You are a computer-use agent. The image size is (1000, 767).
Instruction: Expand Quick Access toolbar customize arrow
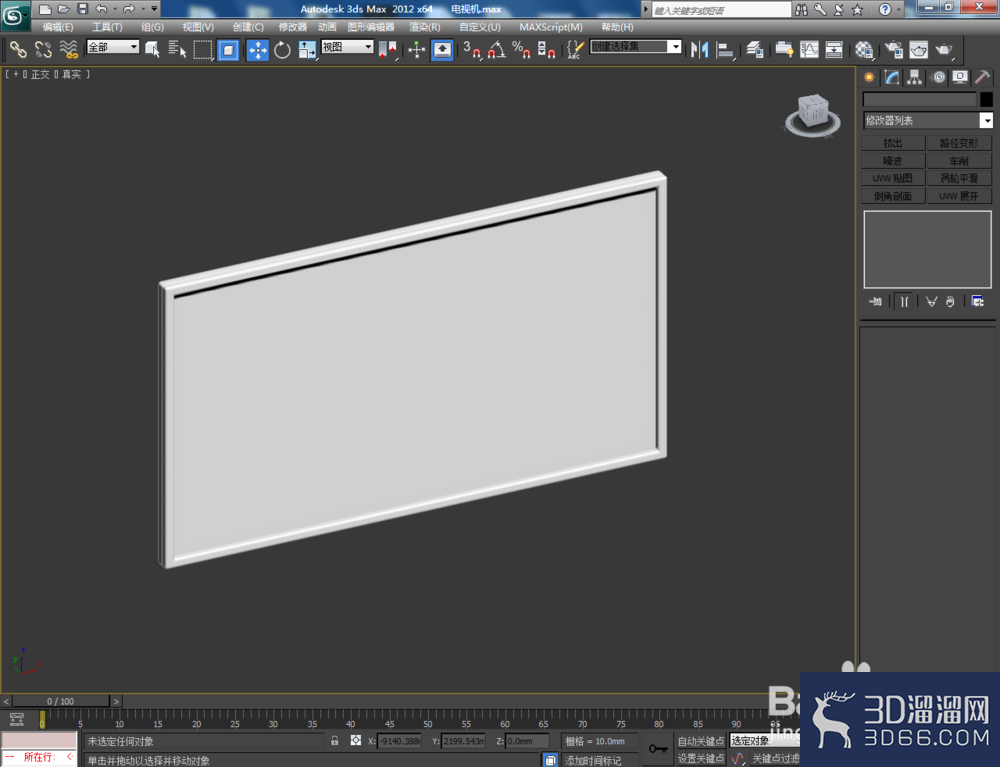(x=154, y=9)
